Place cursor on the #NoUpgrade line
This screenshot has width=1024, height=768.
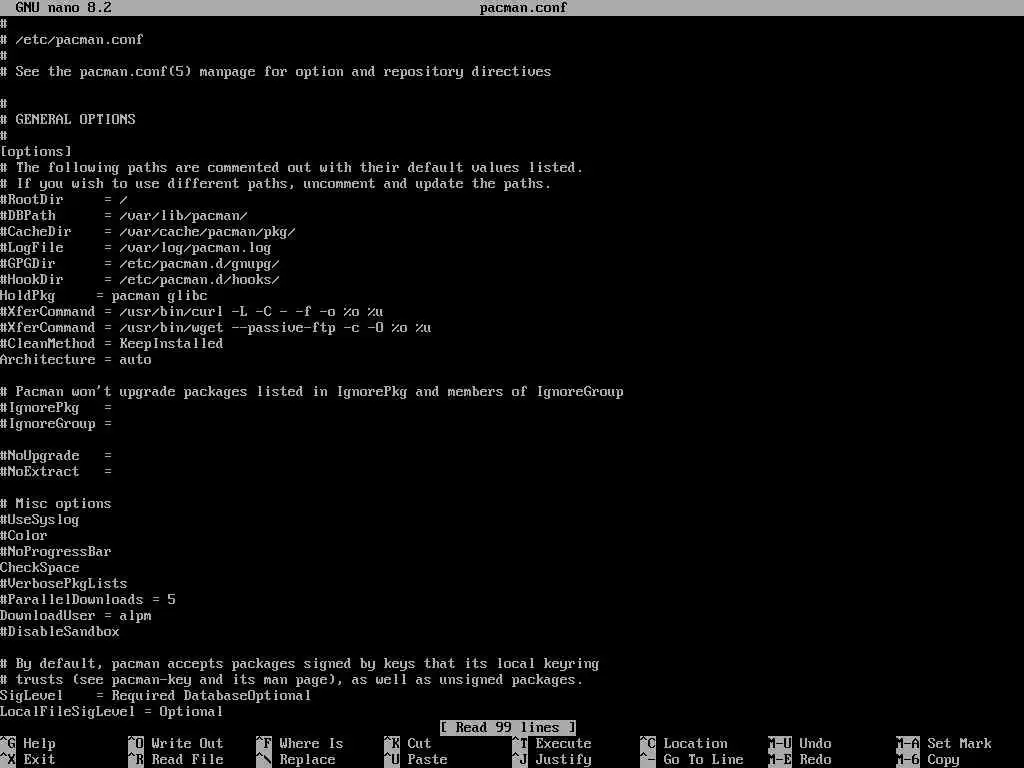[x=56, y=456]
